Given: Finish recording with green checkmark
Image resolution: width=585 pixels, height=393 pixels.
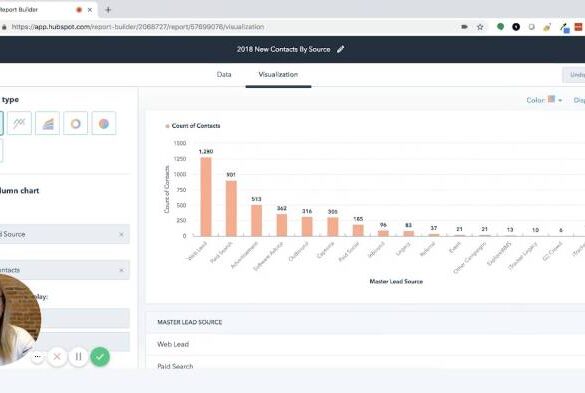Looking at the screenshot, I should [100, 357].
